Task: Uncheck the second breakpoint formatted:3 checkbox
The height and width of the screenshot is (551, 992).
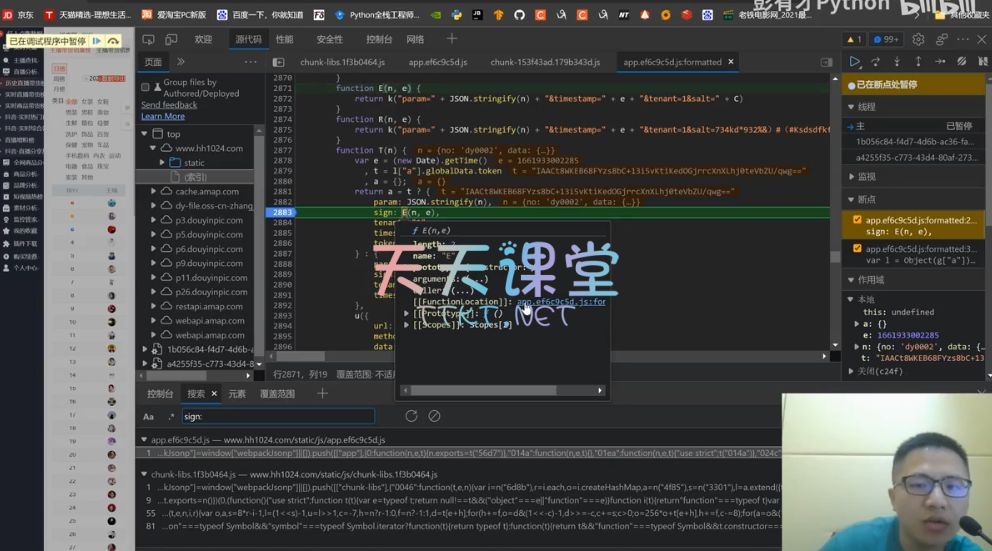Action: tap(857, 249)
